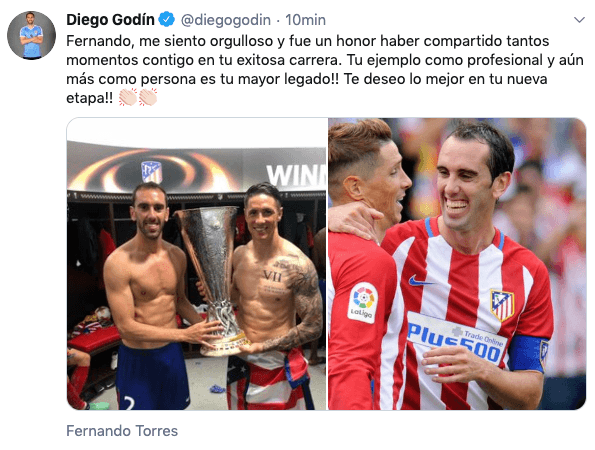Click the Atlético badge on striped shirt
The image size is (595, 450).
[502, 305]
